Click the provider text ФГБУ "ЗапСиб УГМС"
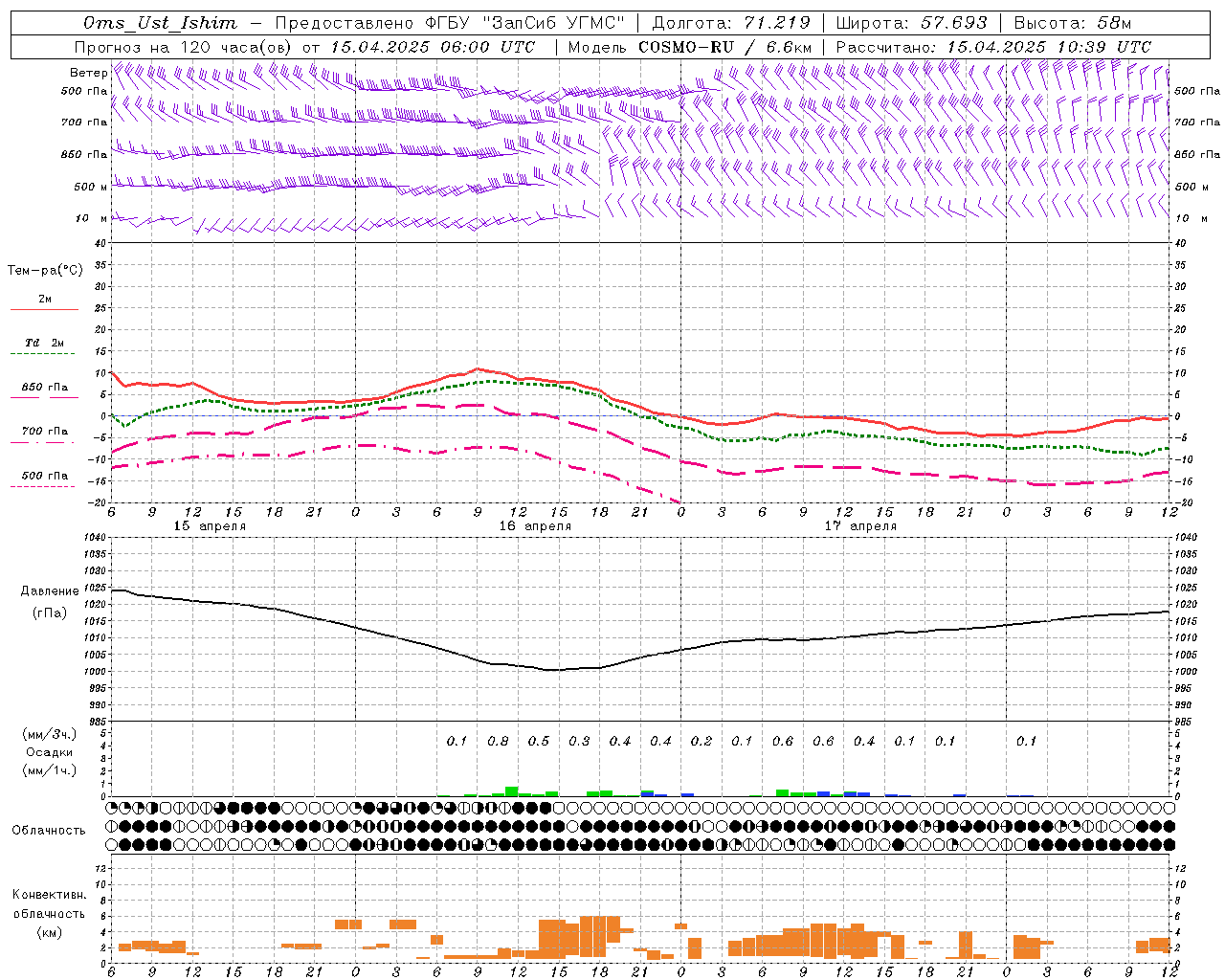 coord(523,23)
